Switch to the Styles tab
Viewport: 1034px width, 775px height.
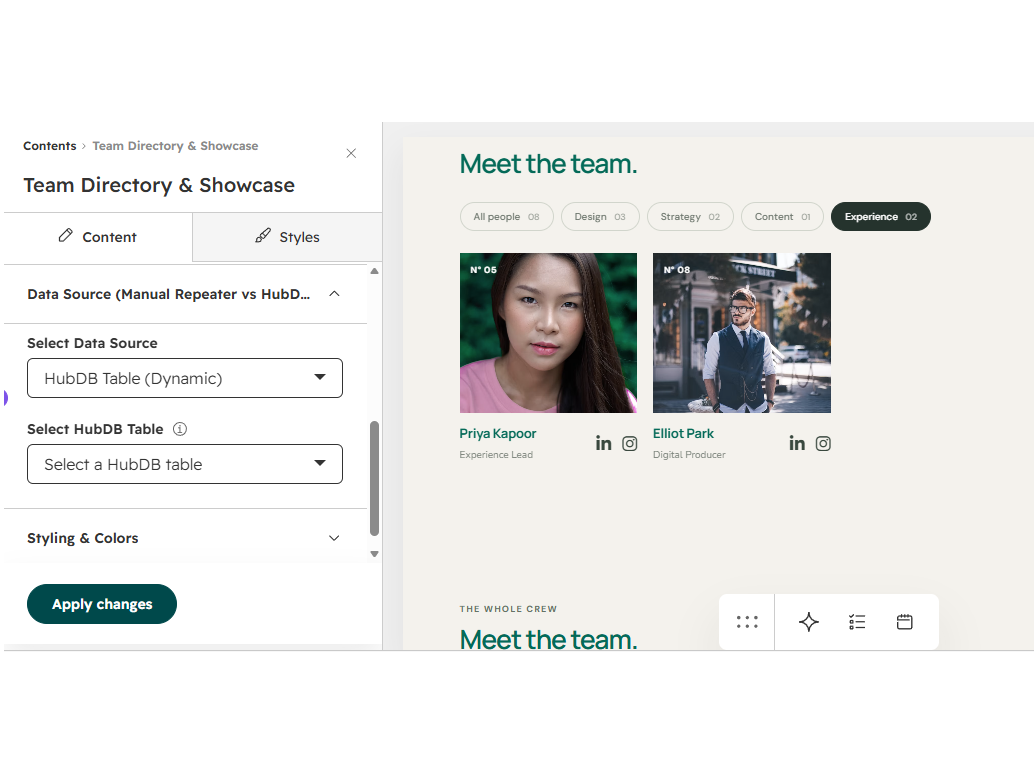tap(288, 237)
